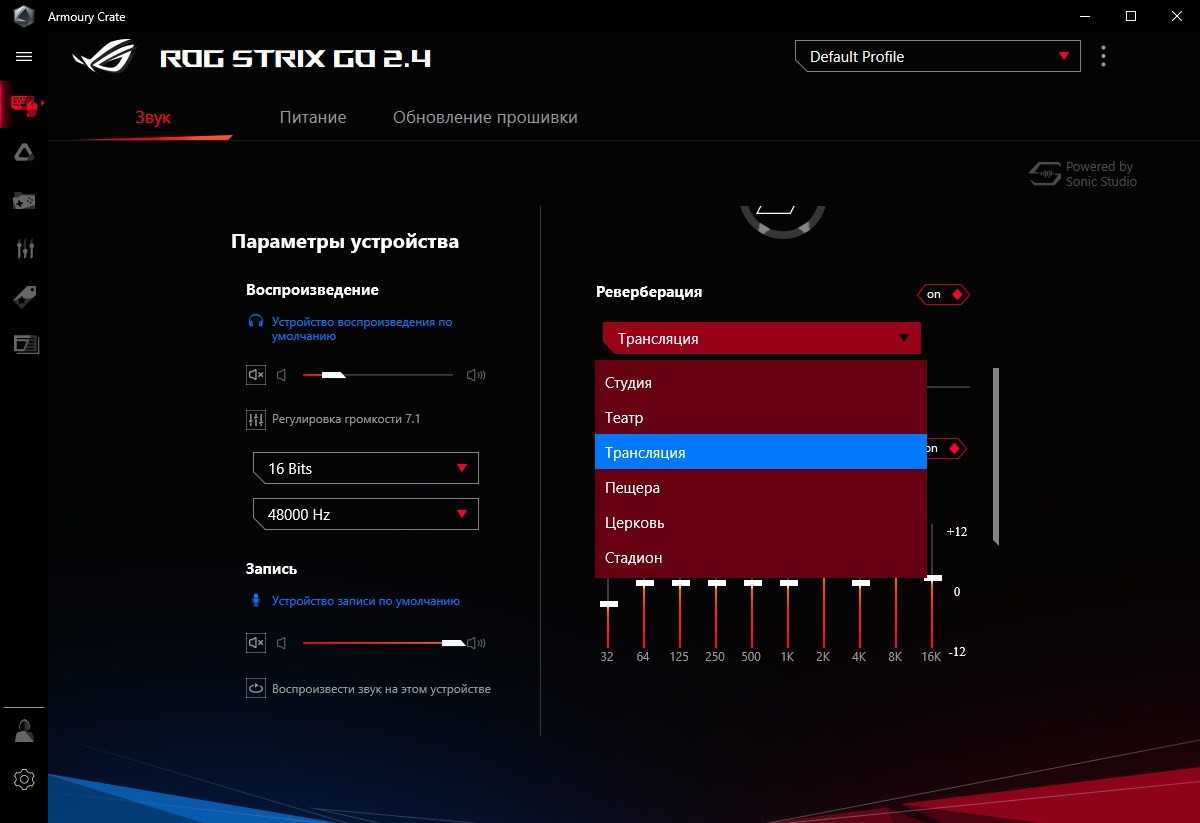The height and width of the screenshot is (823, 1200).
Task: Open the deals tag sidebar icon
Action: 24,296
